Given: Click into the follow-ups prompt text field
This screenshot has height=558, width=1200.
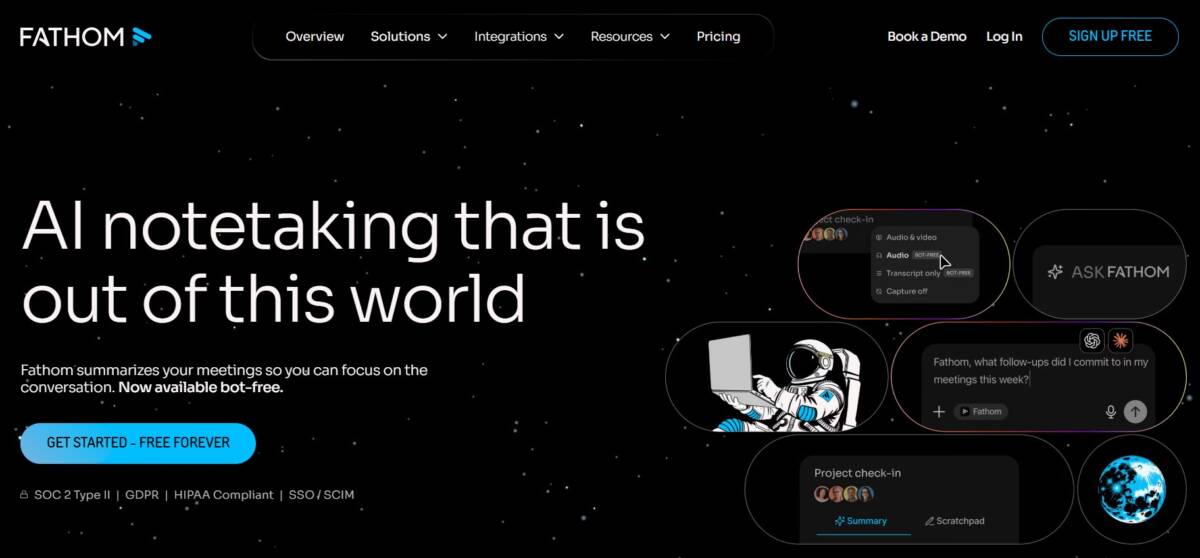Looking at the screenshot, I should click(x=1040, y=370).
